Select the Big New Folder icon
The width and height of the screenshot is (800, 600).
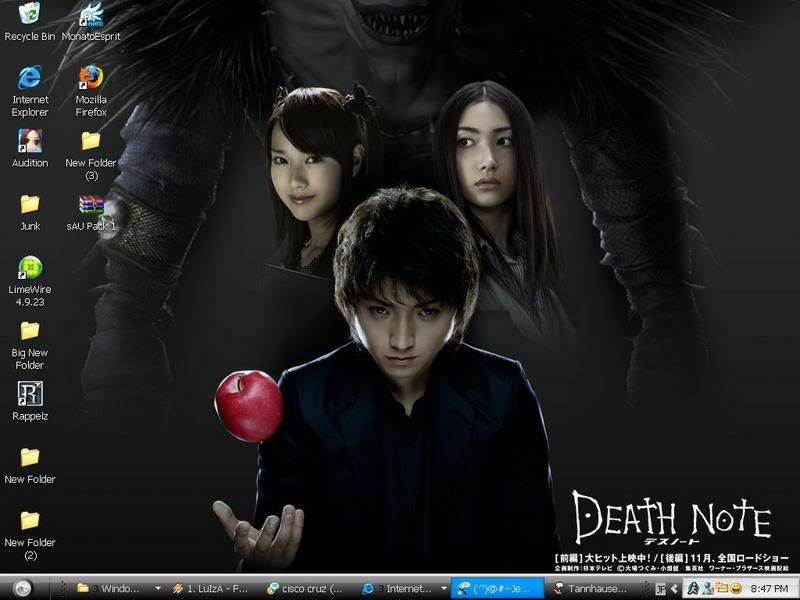point(30,345)
